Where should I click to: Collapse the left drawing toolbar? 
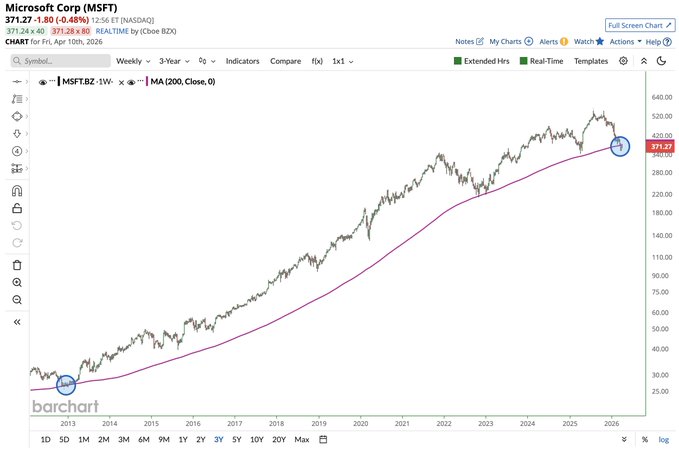17,322
